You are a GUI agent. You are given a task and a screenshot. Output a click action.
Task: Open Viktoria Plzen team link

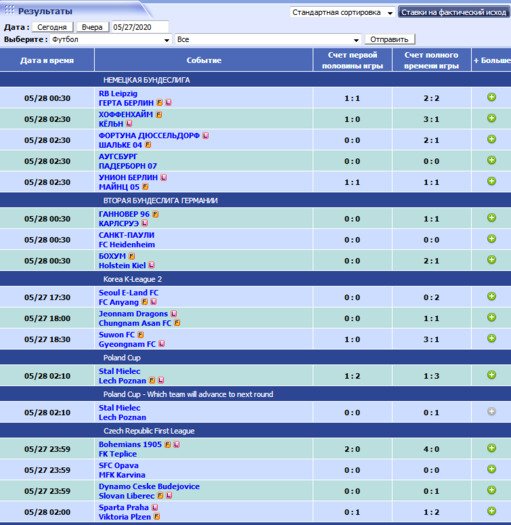pos(125,517)
